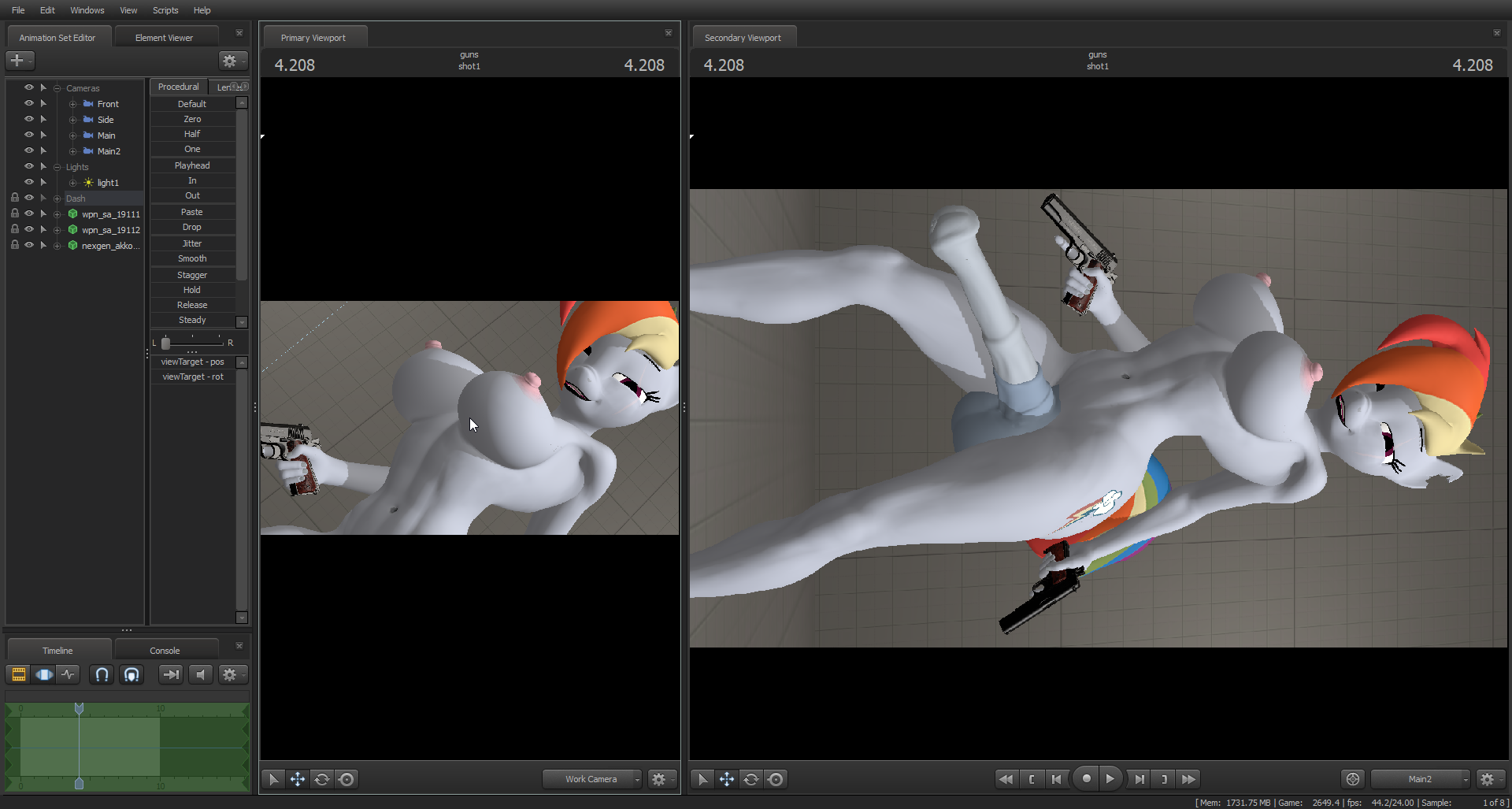This screenshot has height=809, width=1512.
Task: Switch to the graph editor in Timeline
Action: click(69, 674)
